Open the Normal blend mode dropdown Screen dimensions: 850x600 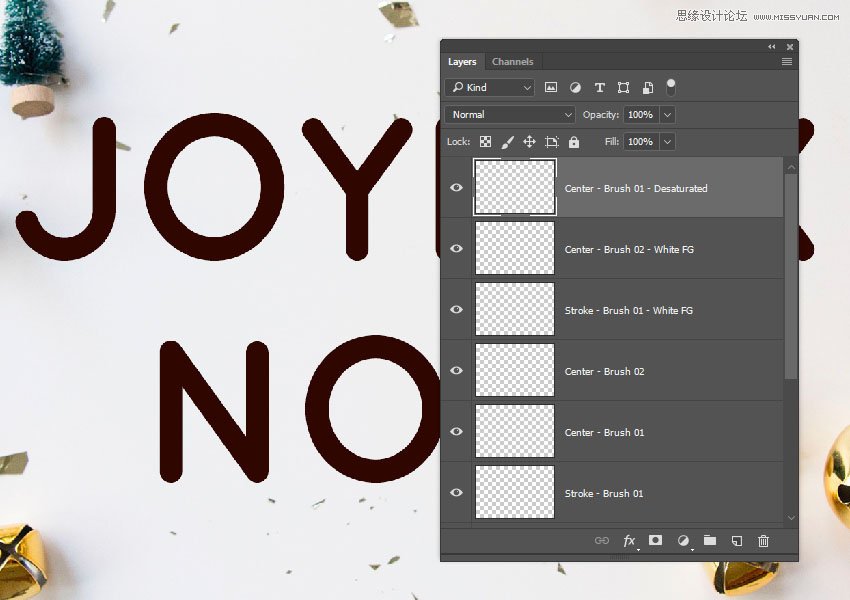tap(510, 115)
